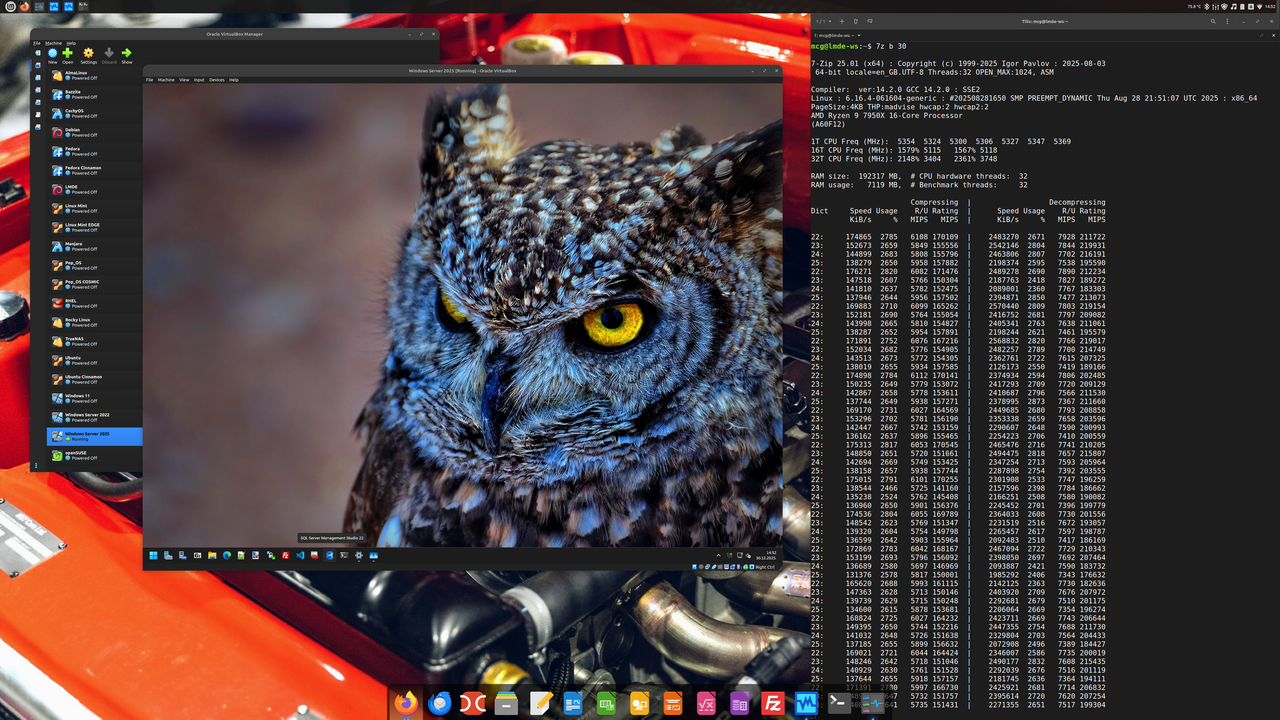This screenshot has height=720, width=1280.
Task: Open File Explorer from the VM taskbar
Action: pos(212,555)
